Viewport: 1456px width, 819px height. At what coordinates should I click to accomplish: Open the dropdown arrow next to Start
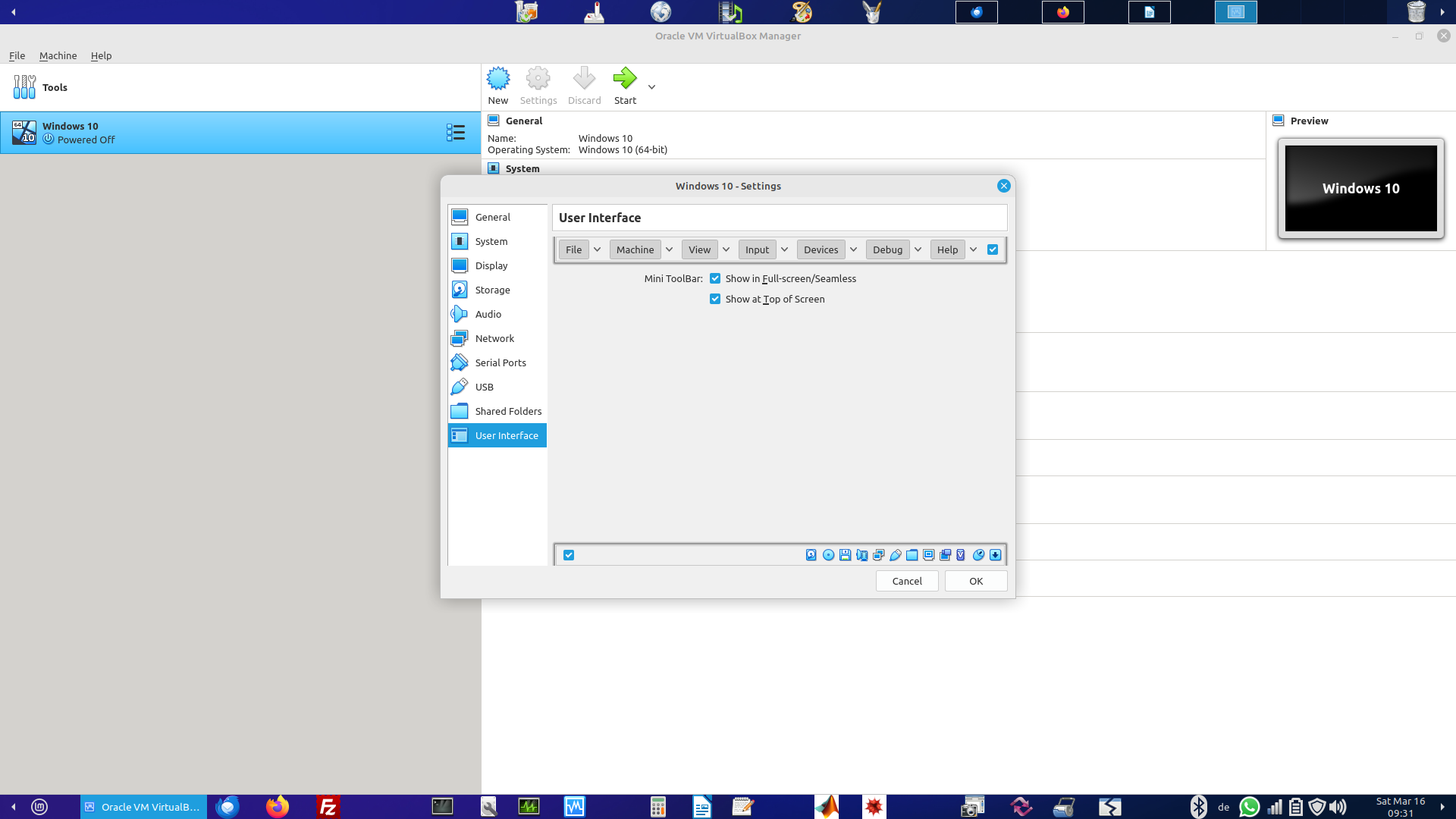coord(651,87)
